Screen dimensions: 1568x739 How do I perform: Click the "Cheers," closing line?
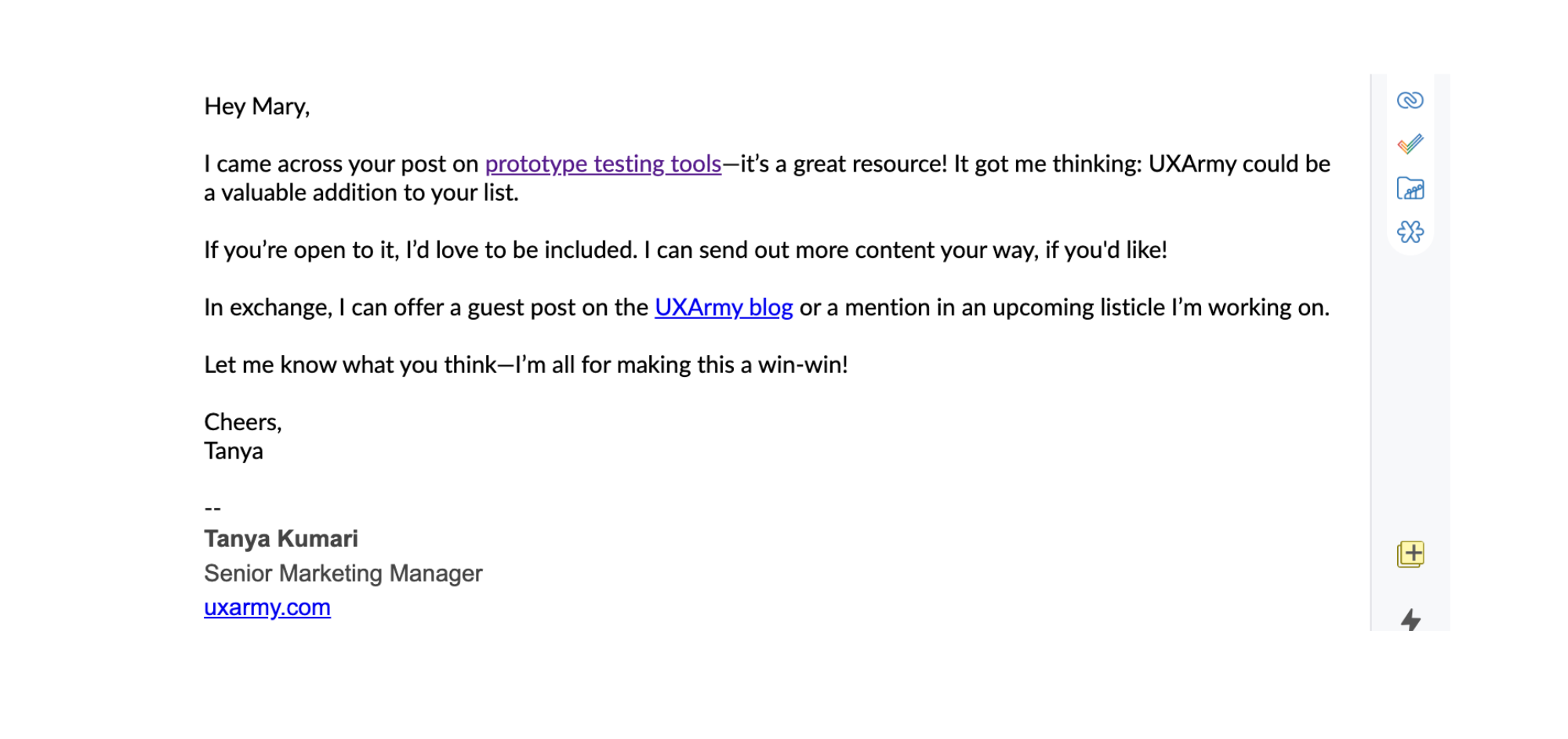pos(242,422)
